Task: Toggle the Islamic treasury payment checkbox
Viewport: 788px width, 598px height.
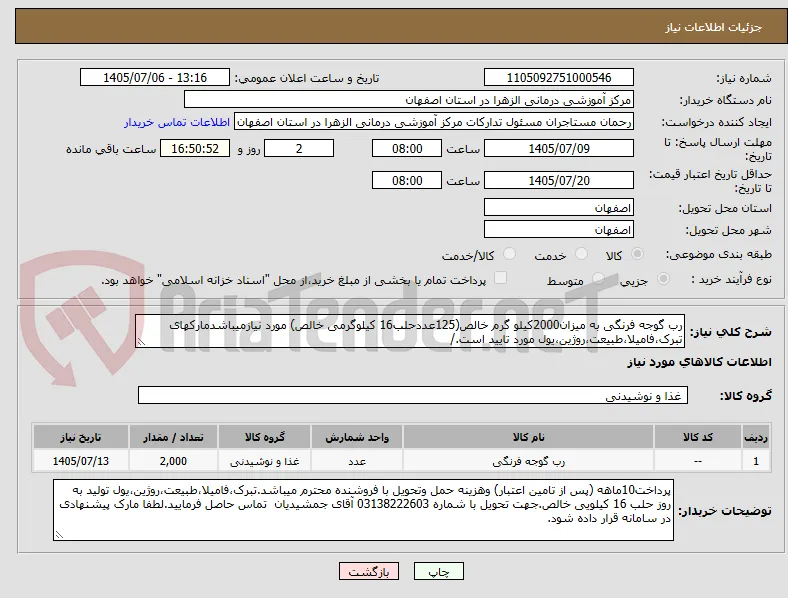Action: click(x=501, y=278)
